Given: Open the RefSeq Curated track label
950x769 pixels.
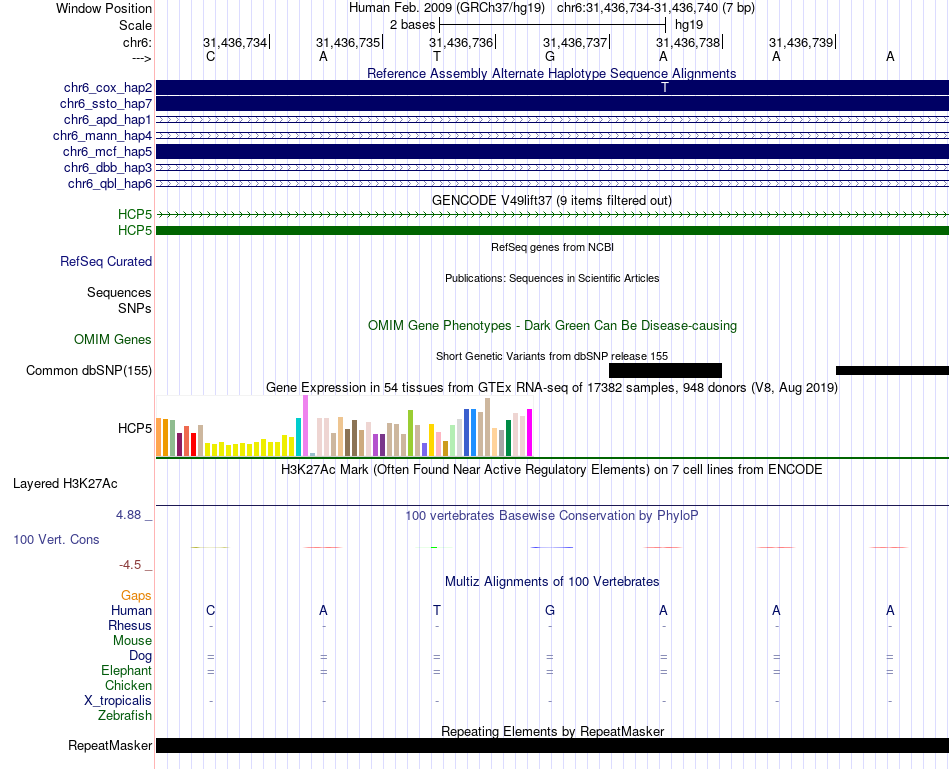Looking at the screenshot, I should (x=105, y=261).
